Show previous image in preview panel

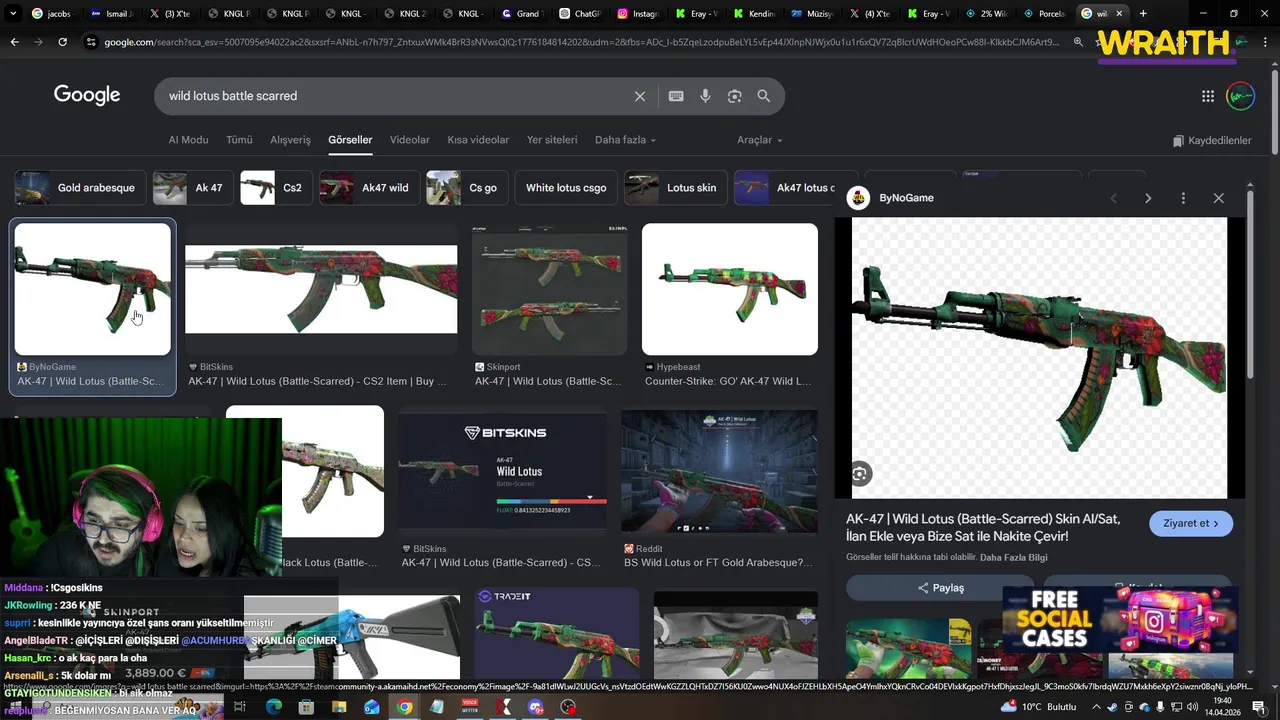coord(1113,198)
